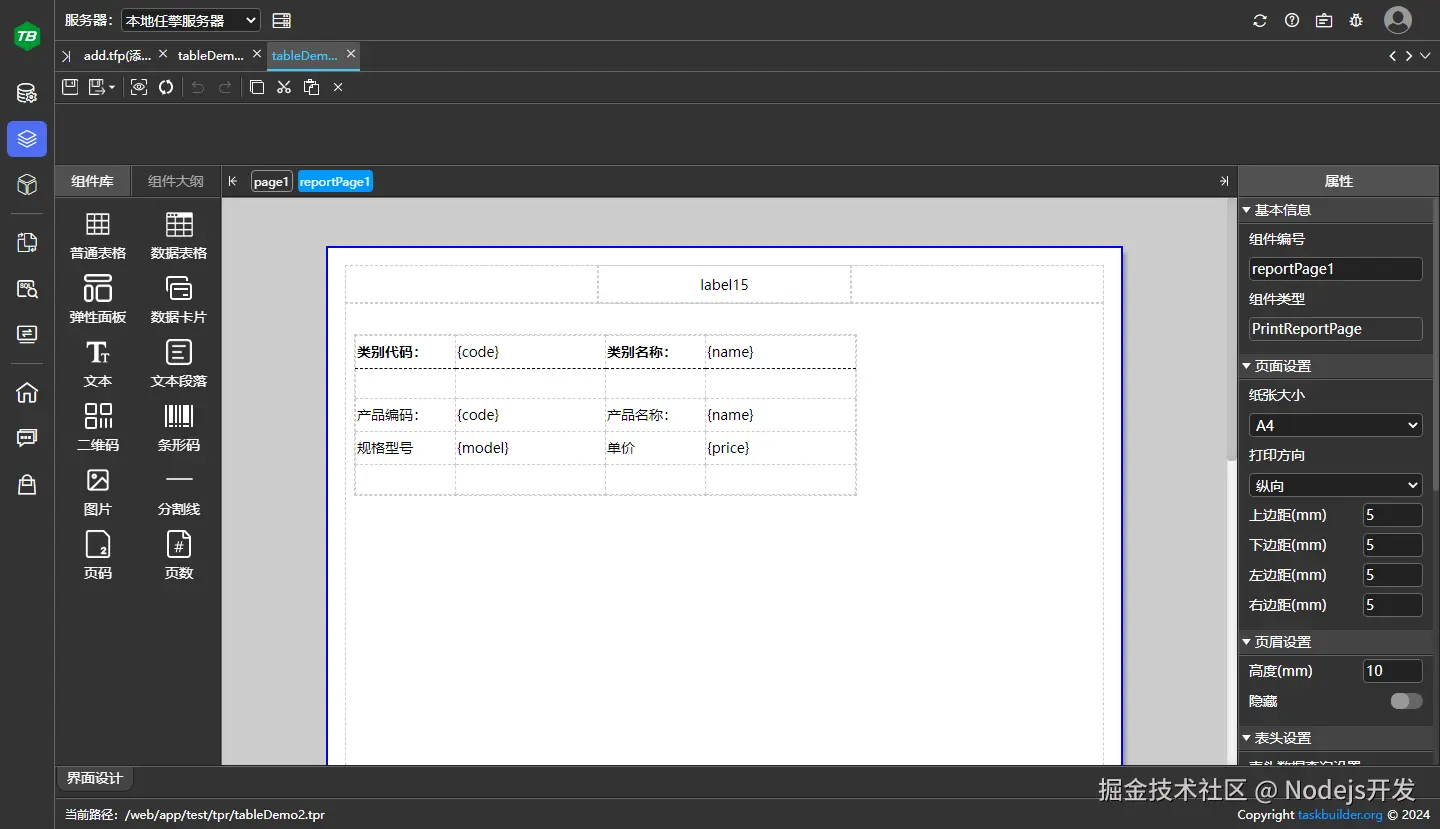Switch to the add.tfp tab
This screenshot has width=1440, height=829.
(x=117, y=56)
